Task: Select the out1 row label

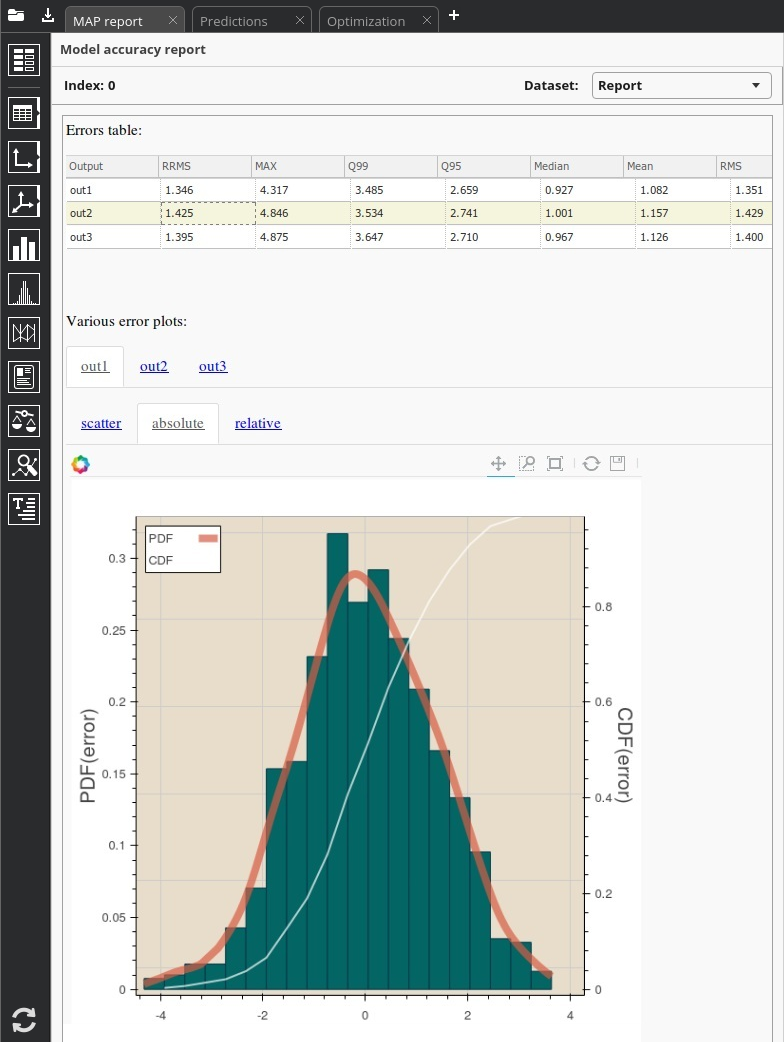Action: (x=81, y=190)
